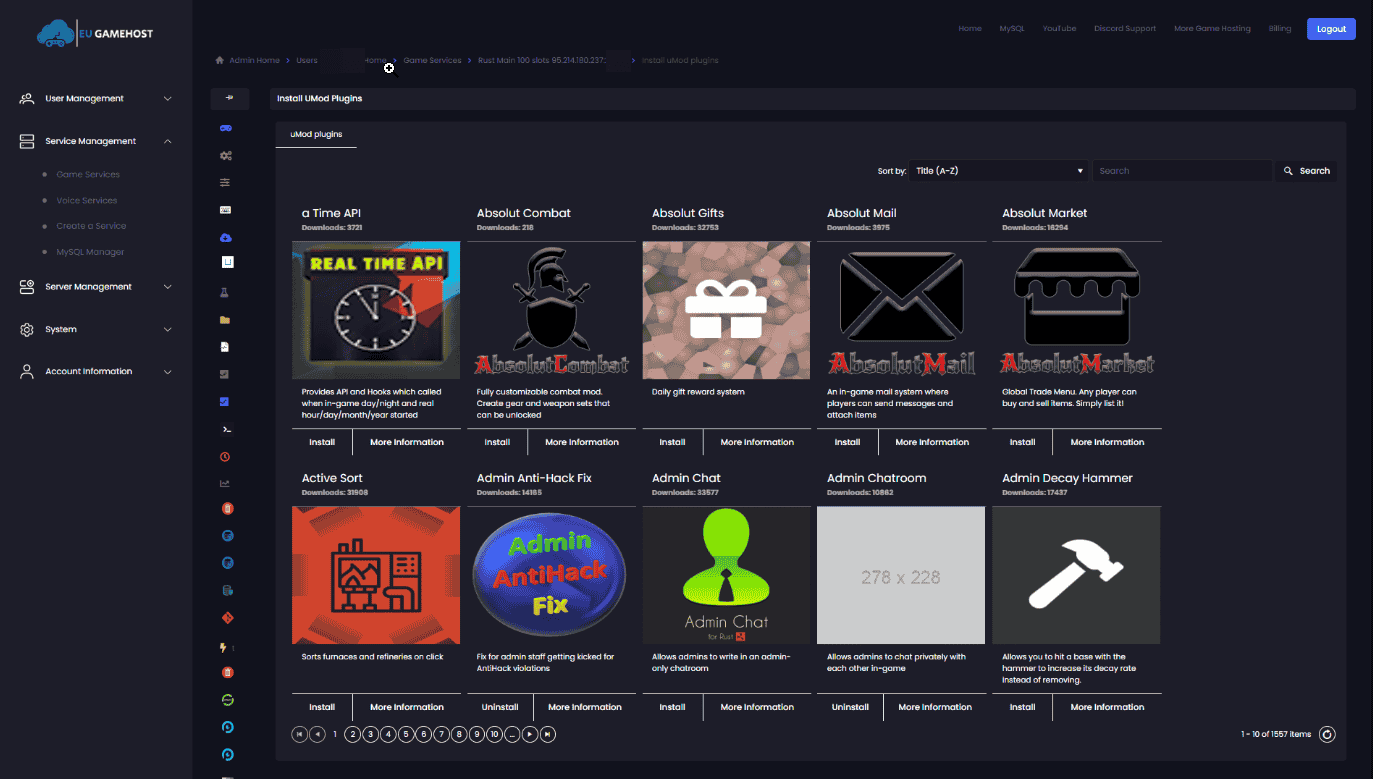Click the green circular refresh icon
The height and width of the screenshot is (779, 1373).
(x=227, y=700)
